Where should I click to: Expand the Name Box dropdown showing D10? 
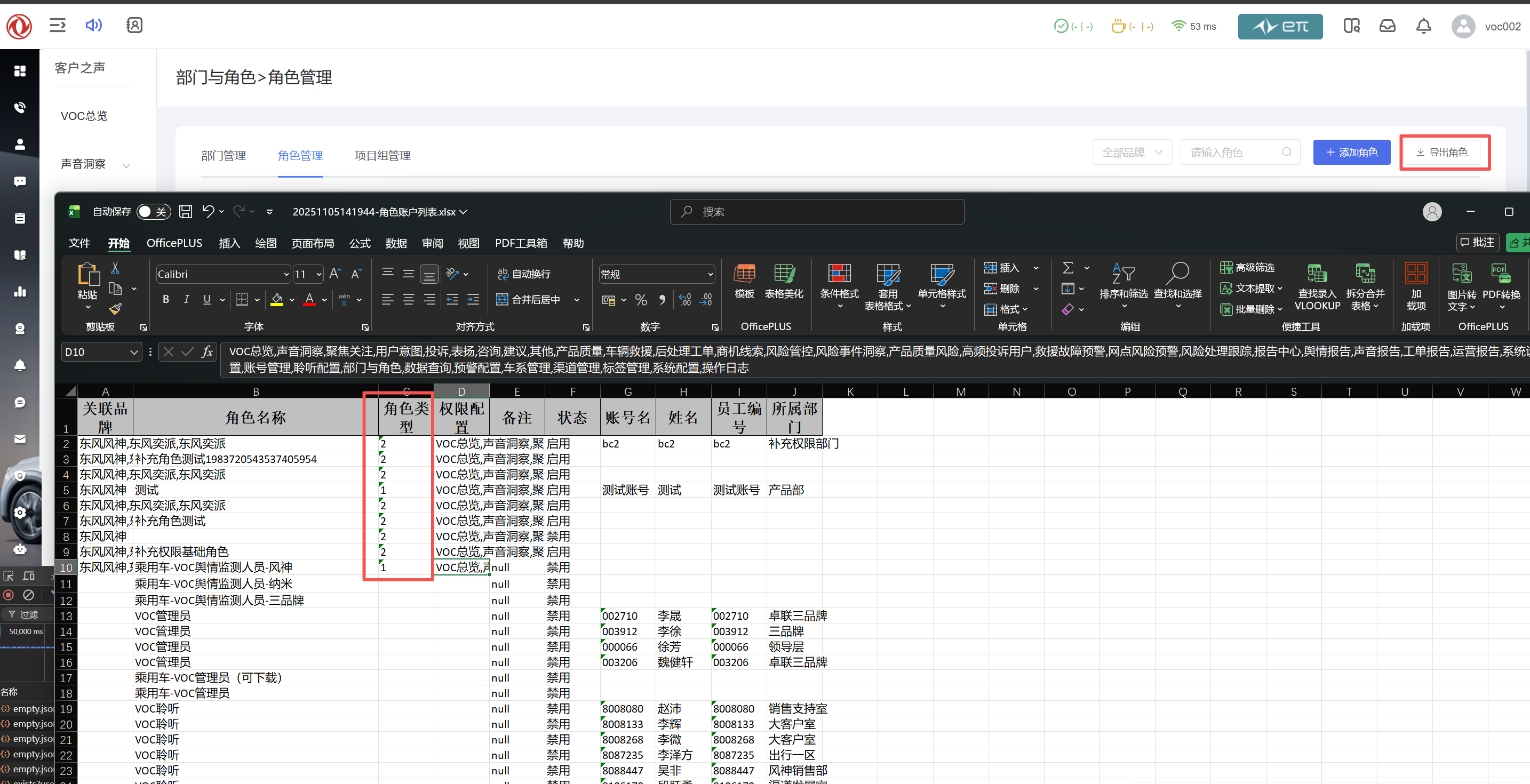(x=134, y=352)
